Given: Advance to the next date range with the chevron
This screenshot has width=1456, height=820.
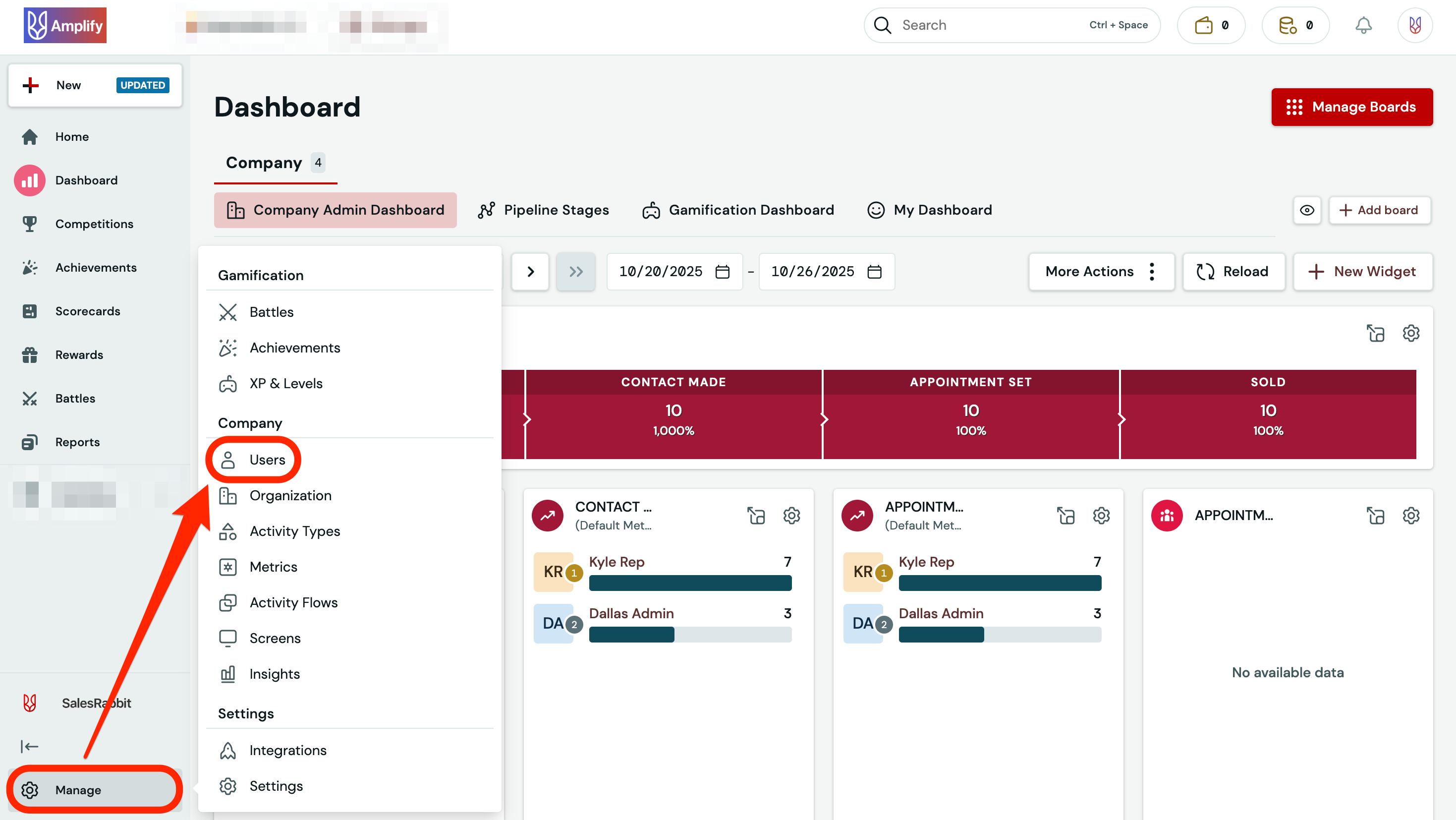Looking at the screenshot, I should point(530,272).
